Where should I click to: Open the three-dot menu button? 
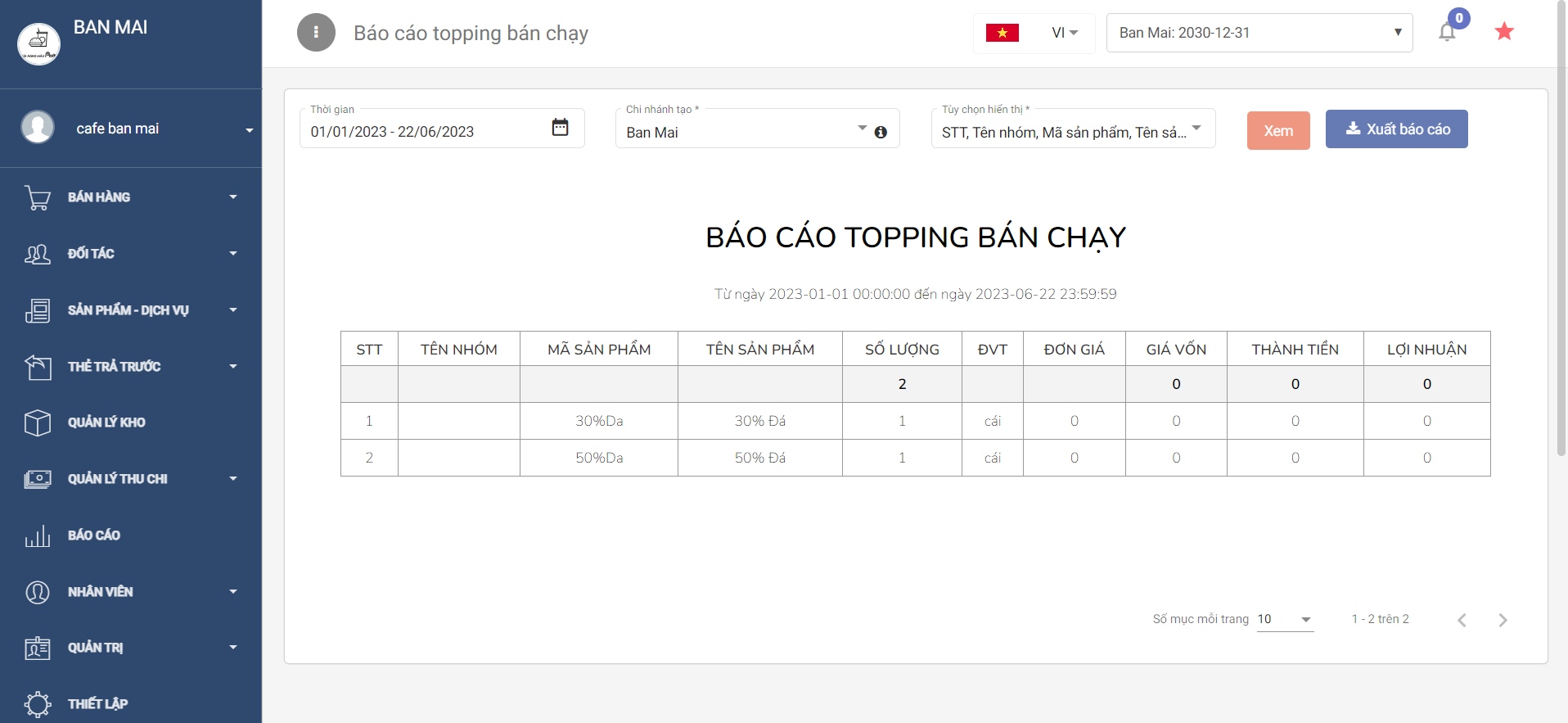pyautogui.click(x=316, y=33)
